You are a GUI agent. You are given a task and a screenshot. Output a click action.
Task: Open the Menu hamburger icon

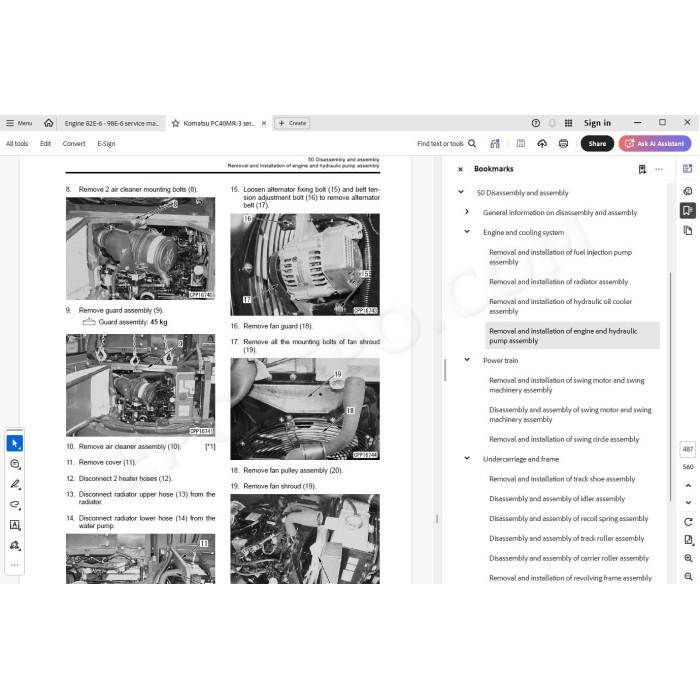(10, 123)
